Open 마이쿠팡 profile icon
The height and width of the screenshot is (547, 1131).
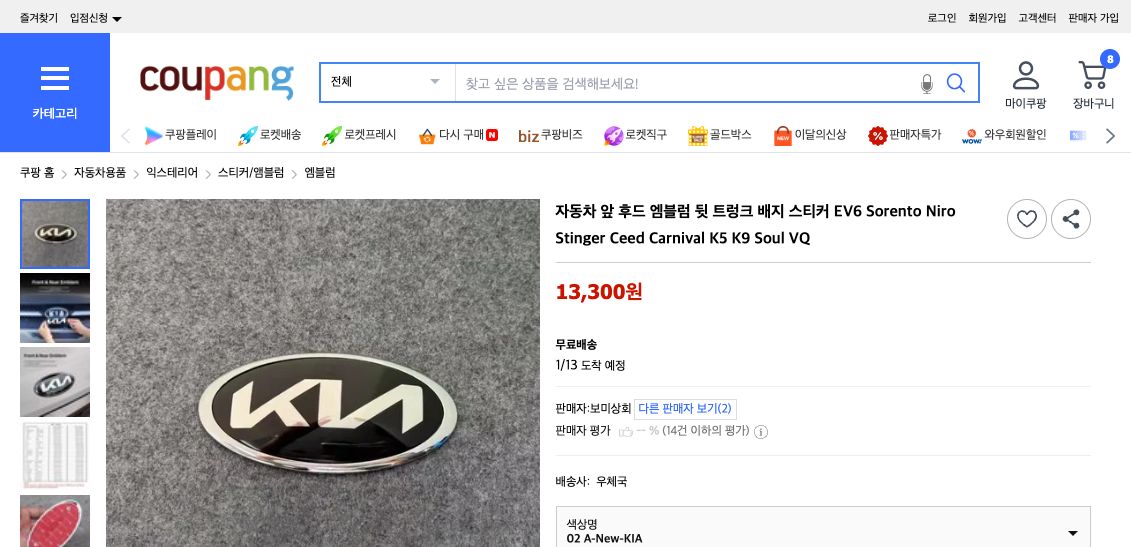(x=1025, y=85)
